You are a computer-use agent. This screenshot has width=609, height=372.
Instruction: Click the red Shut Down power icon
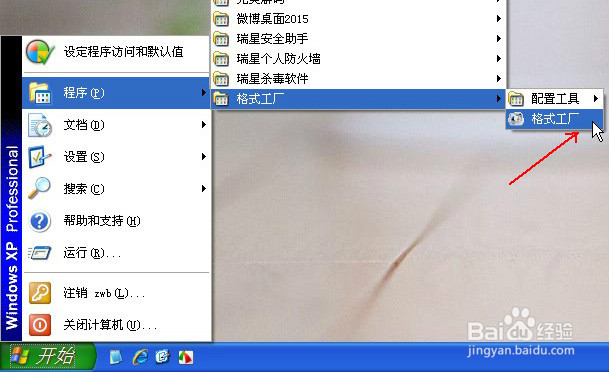tap(40, 325)
